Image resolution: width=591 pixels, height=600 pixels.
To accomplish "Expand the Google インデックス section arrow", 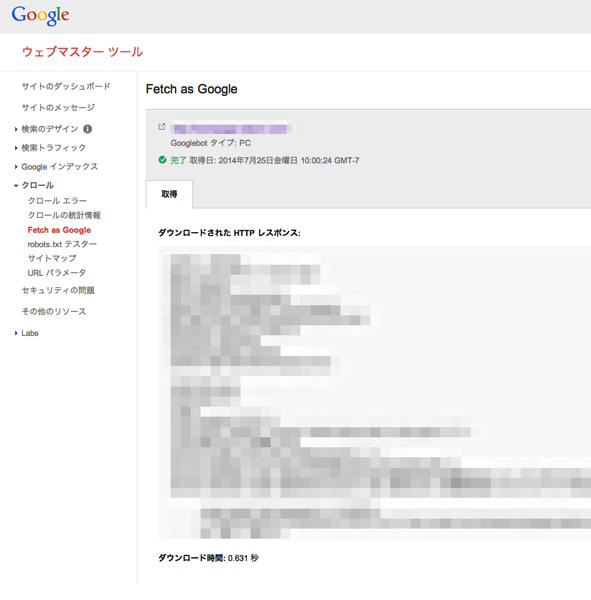I will click(x=16, y=167).
